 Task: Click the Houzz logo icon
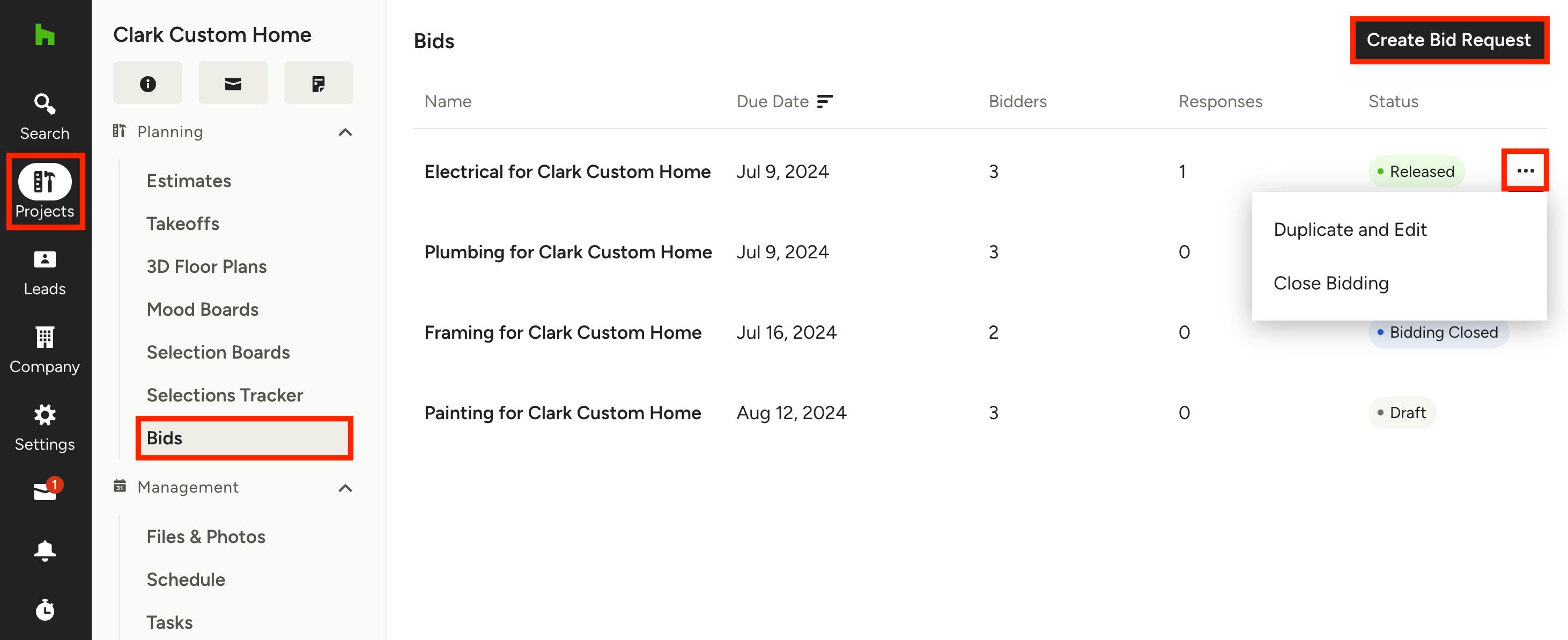pyautogui.click(x=45, y=35)
